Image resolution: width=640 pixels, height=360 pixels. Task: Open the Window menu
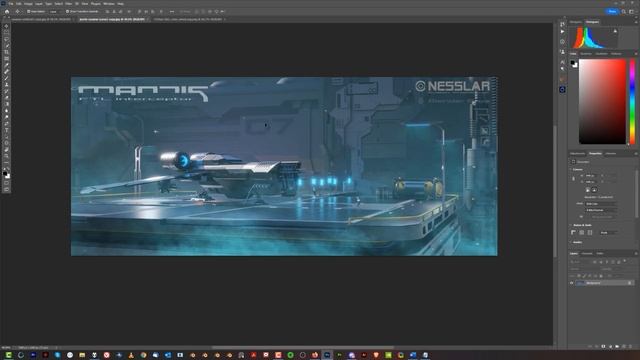pyautogui.click(x=109, y=4)
